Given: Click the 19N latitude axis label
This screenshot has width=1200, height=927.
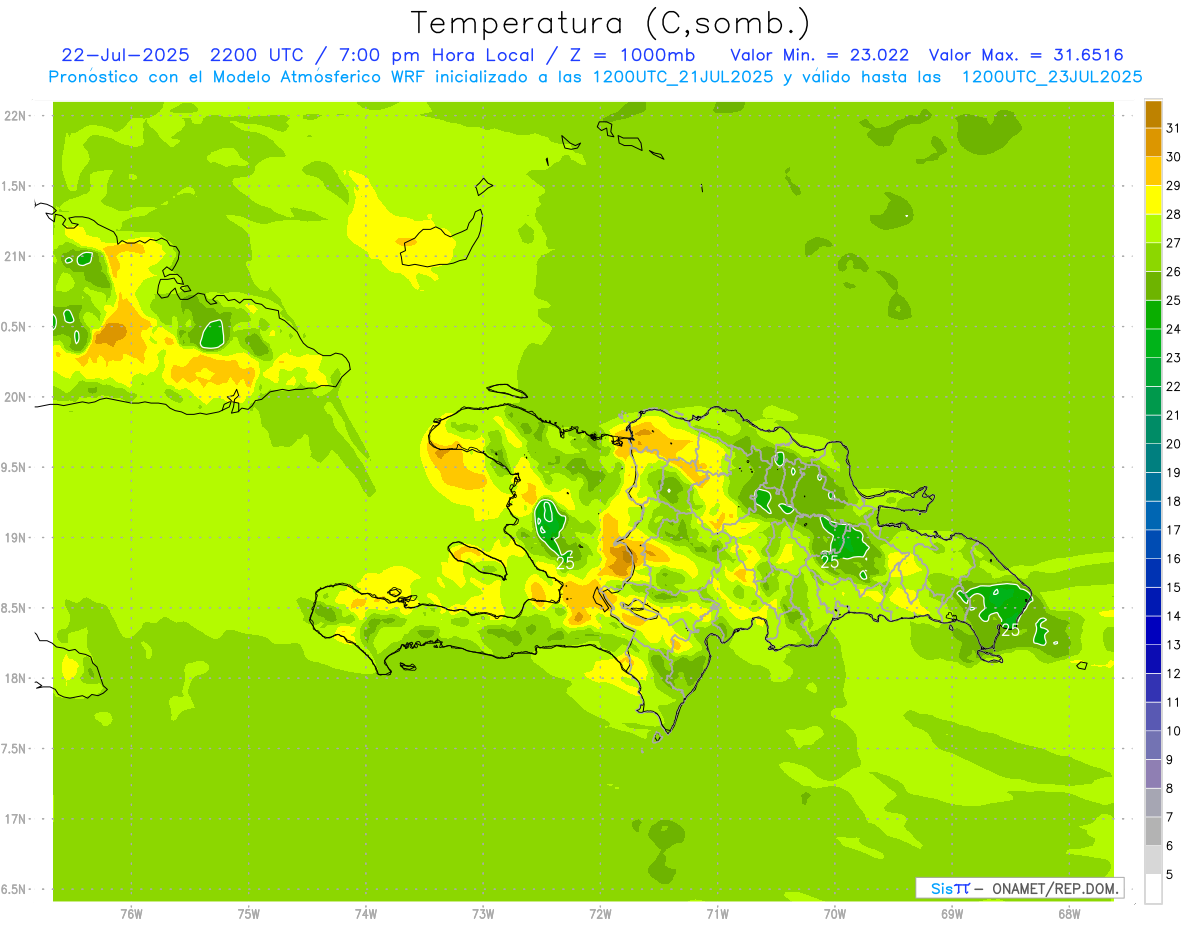Looking at the screenshot, I should [15, 538].
